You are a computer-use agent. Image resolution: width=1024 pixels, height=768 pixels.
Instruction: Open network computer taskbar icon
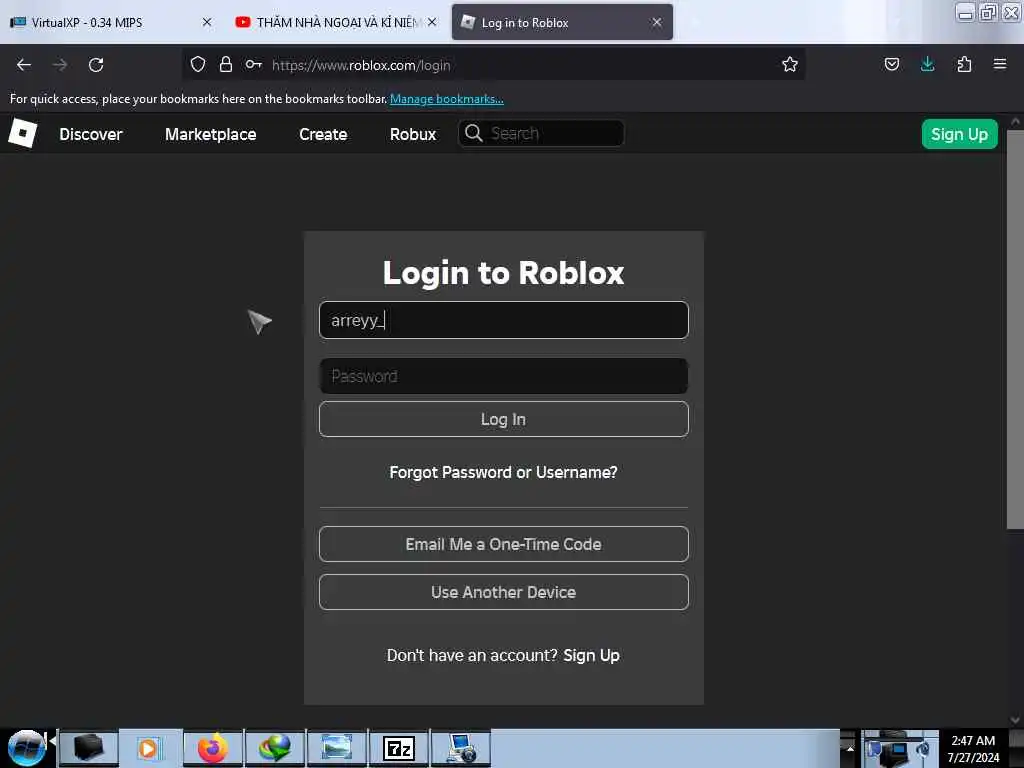(x=461, y=748)
